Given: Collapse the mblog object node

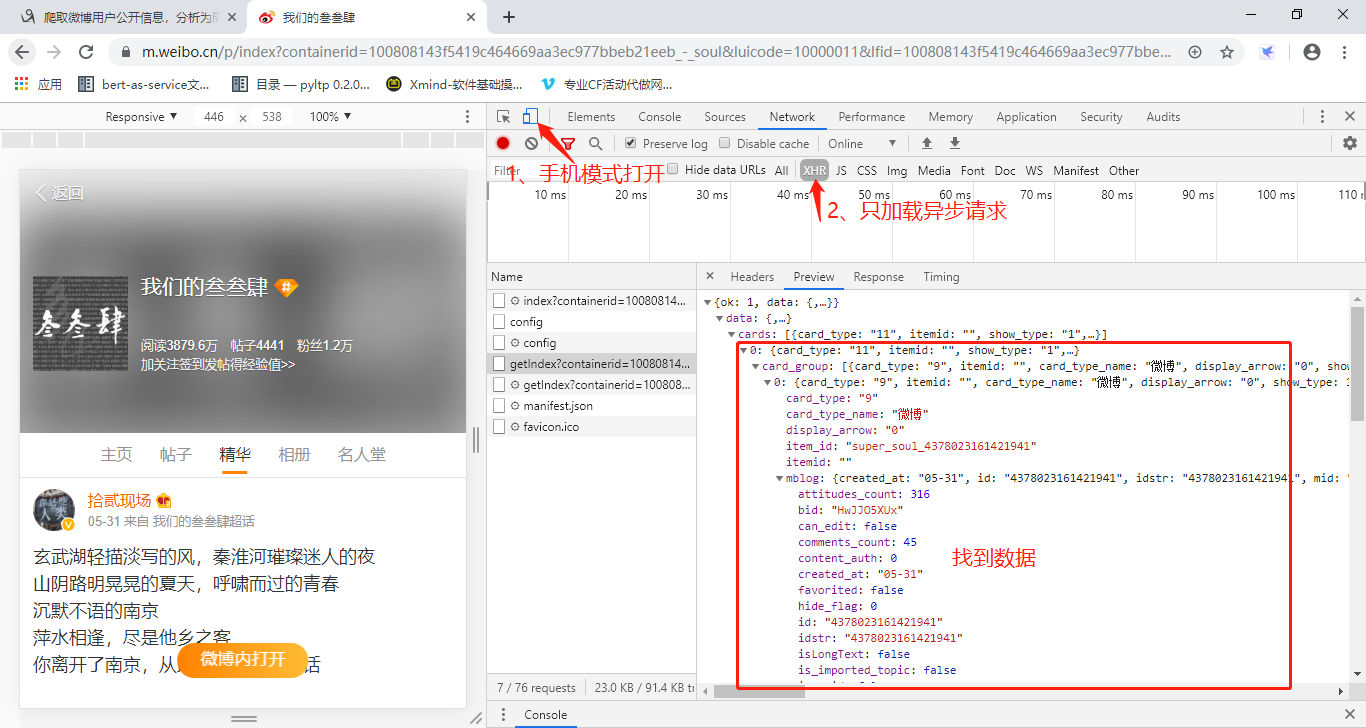Looking at the screenshot, I should tap(779, 478).
